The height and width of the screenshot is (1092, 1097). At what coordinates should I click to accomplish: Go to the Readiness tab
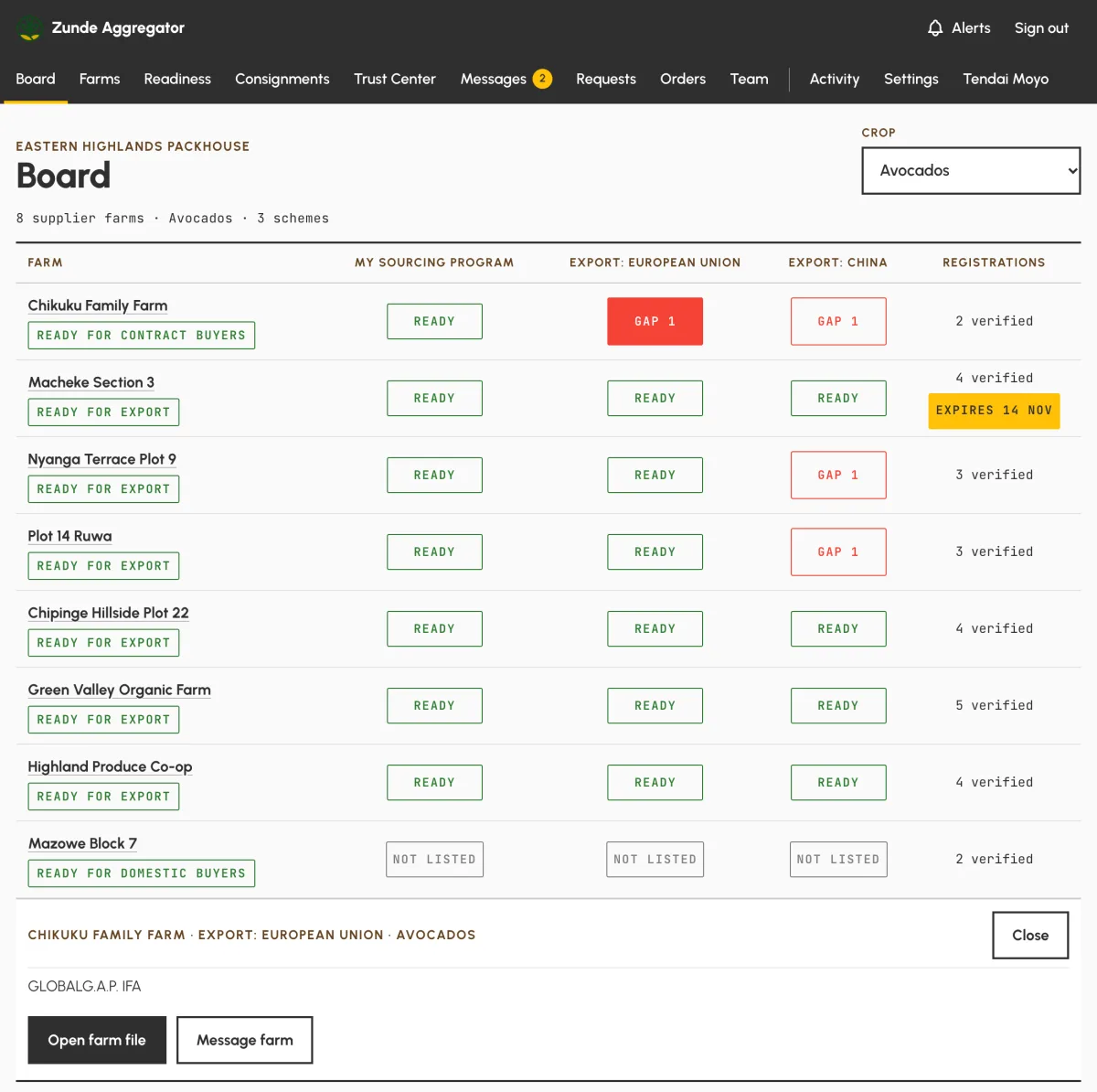(177, 79)
